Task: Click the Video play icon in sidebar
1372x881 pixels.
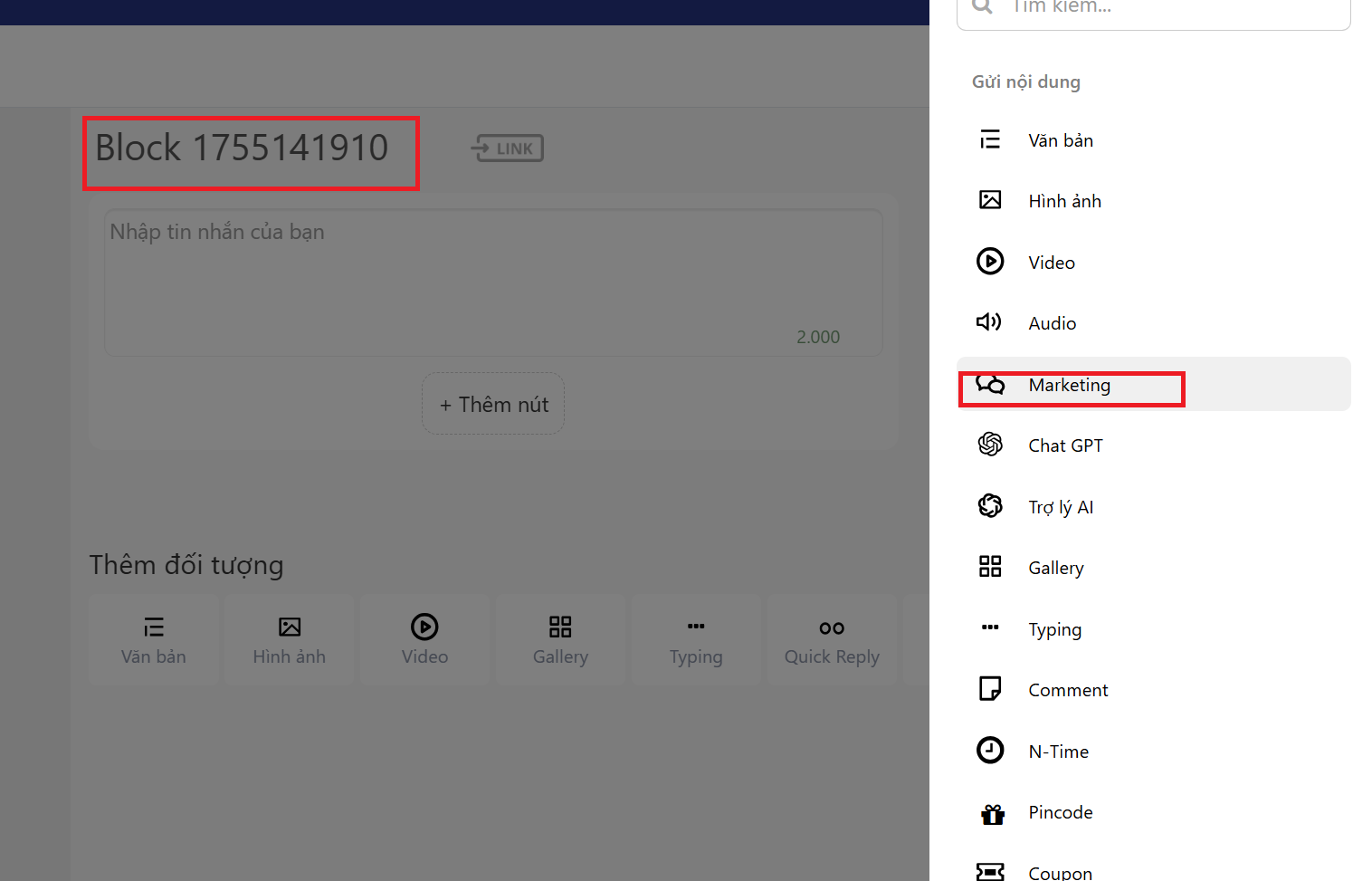Action: click(990, 262)
